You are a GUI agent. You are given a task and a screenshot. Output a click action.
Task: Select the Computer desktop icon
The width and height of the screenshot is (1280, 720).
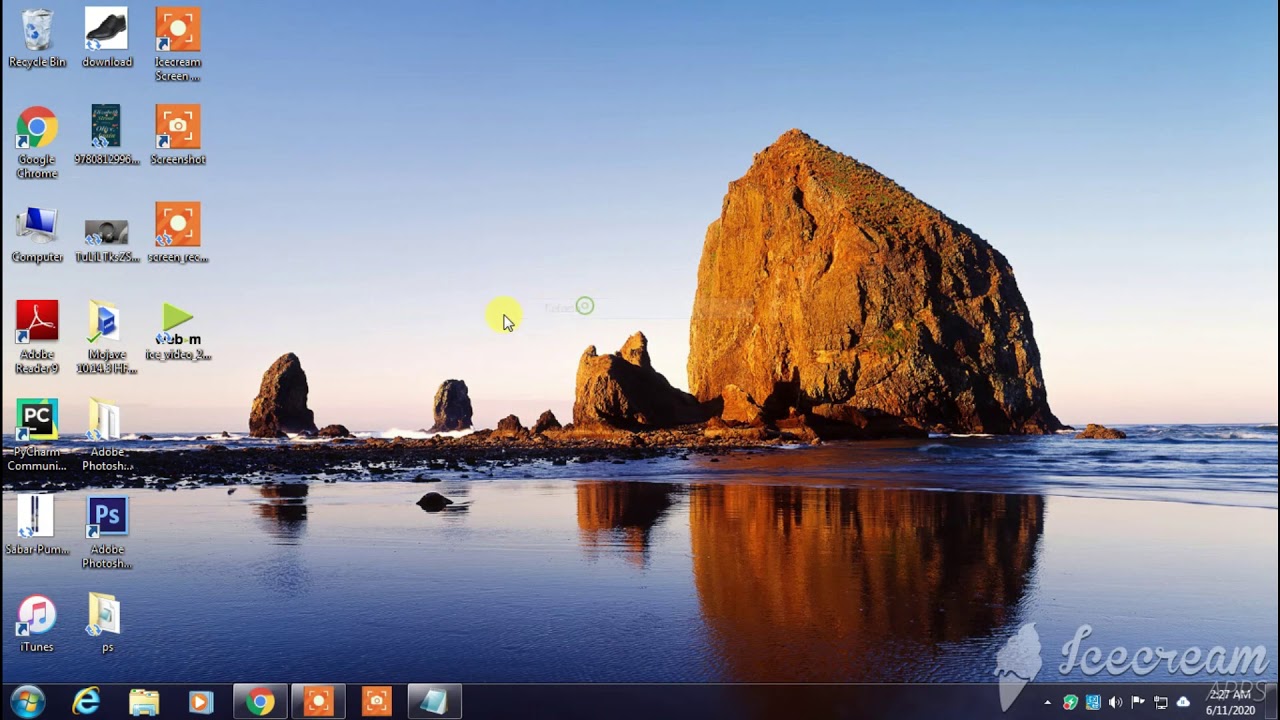pos(37,235)
